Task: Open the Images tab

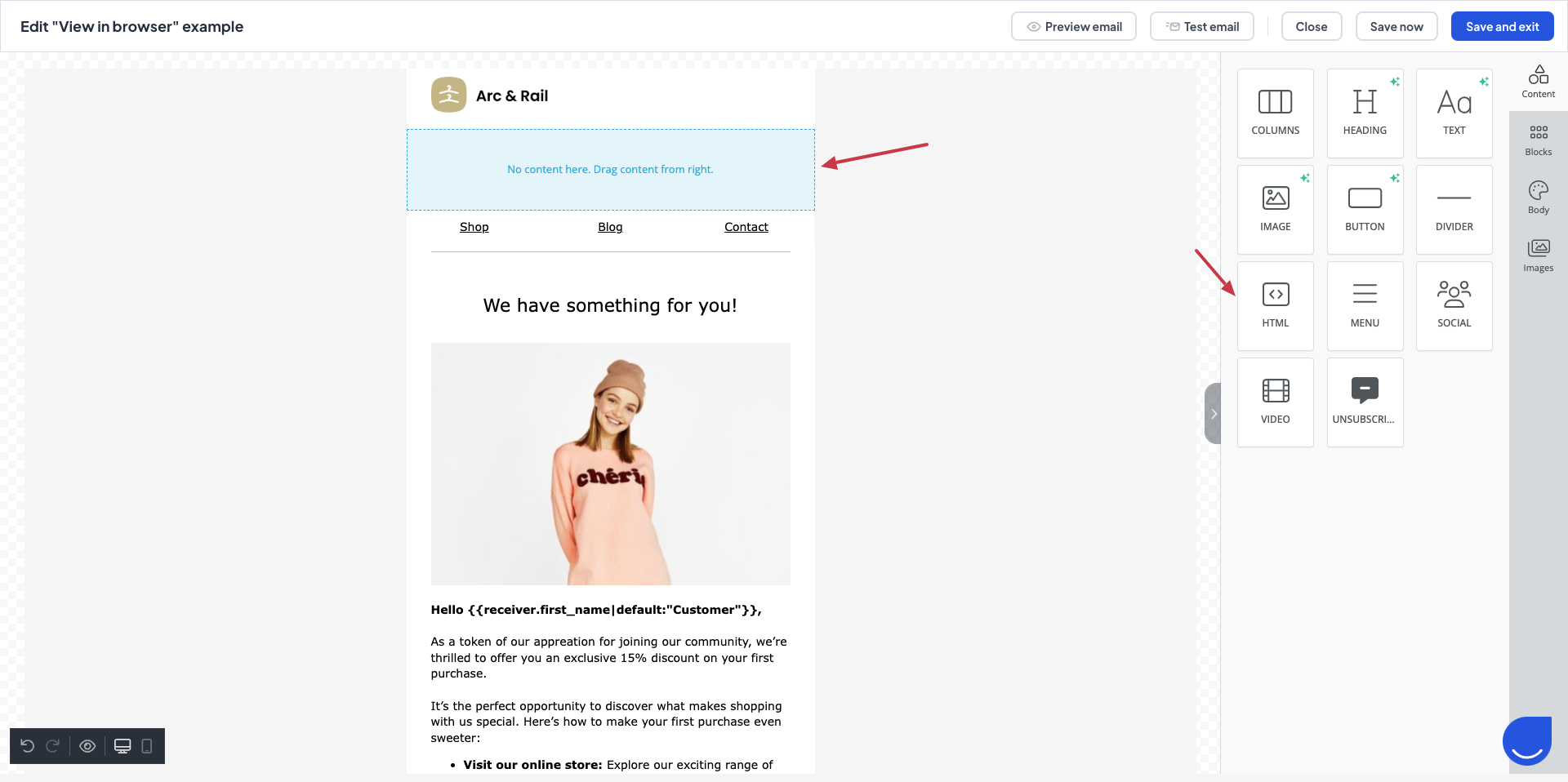Action: 1538,255
